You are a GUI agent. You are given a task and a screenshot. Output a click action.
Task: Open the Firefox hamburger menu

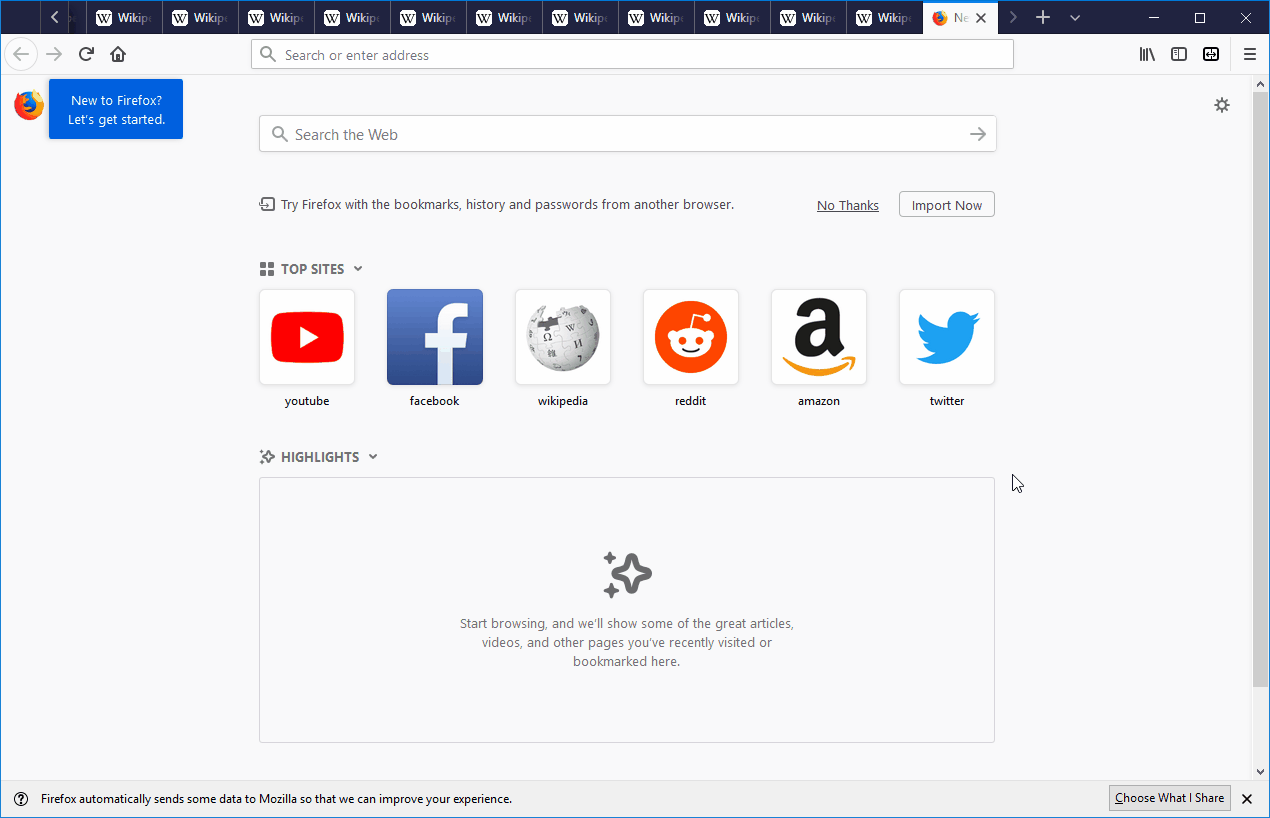coord(1250,54)
